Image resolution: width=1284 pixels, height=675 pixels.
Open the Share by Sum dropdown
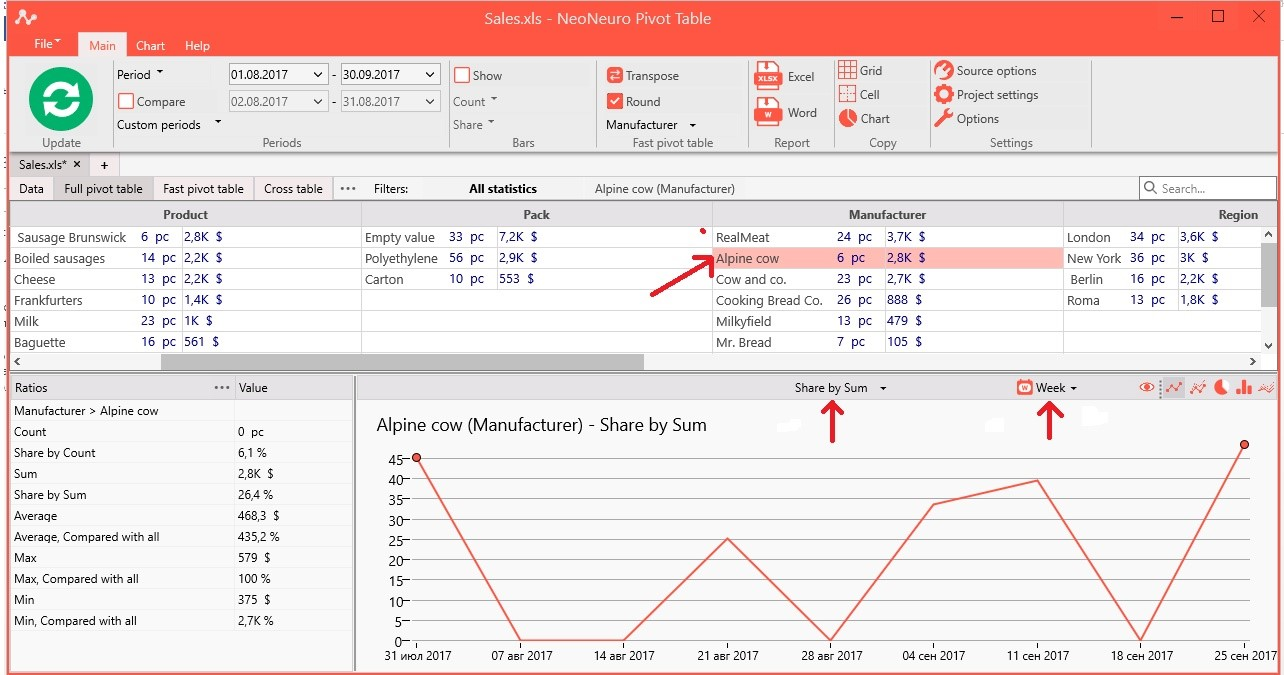click(x=840, y=388)
